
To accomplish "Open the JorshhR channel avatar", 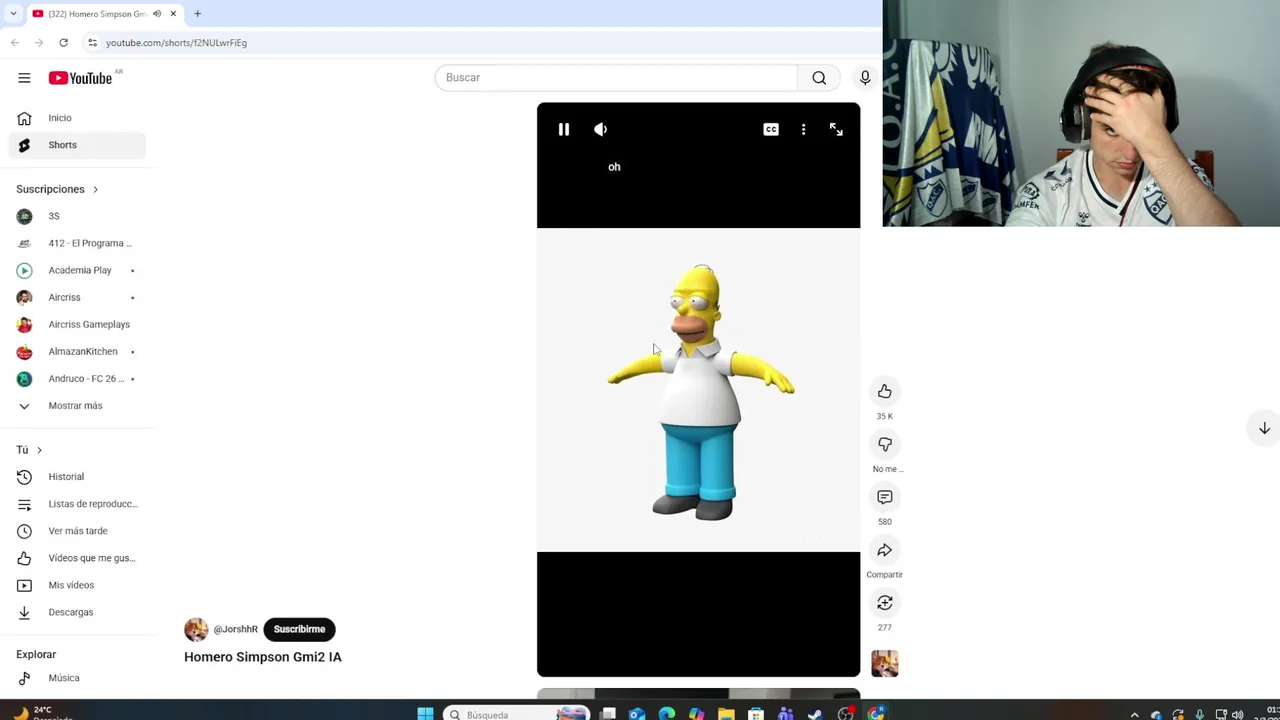I will point(196,629).
